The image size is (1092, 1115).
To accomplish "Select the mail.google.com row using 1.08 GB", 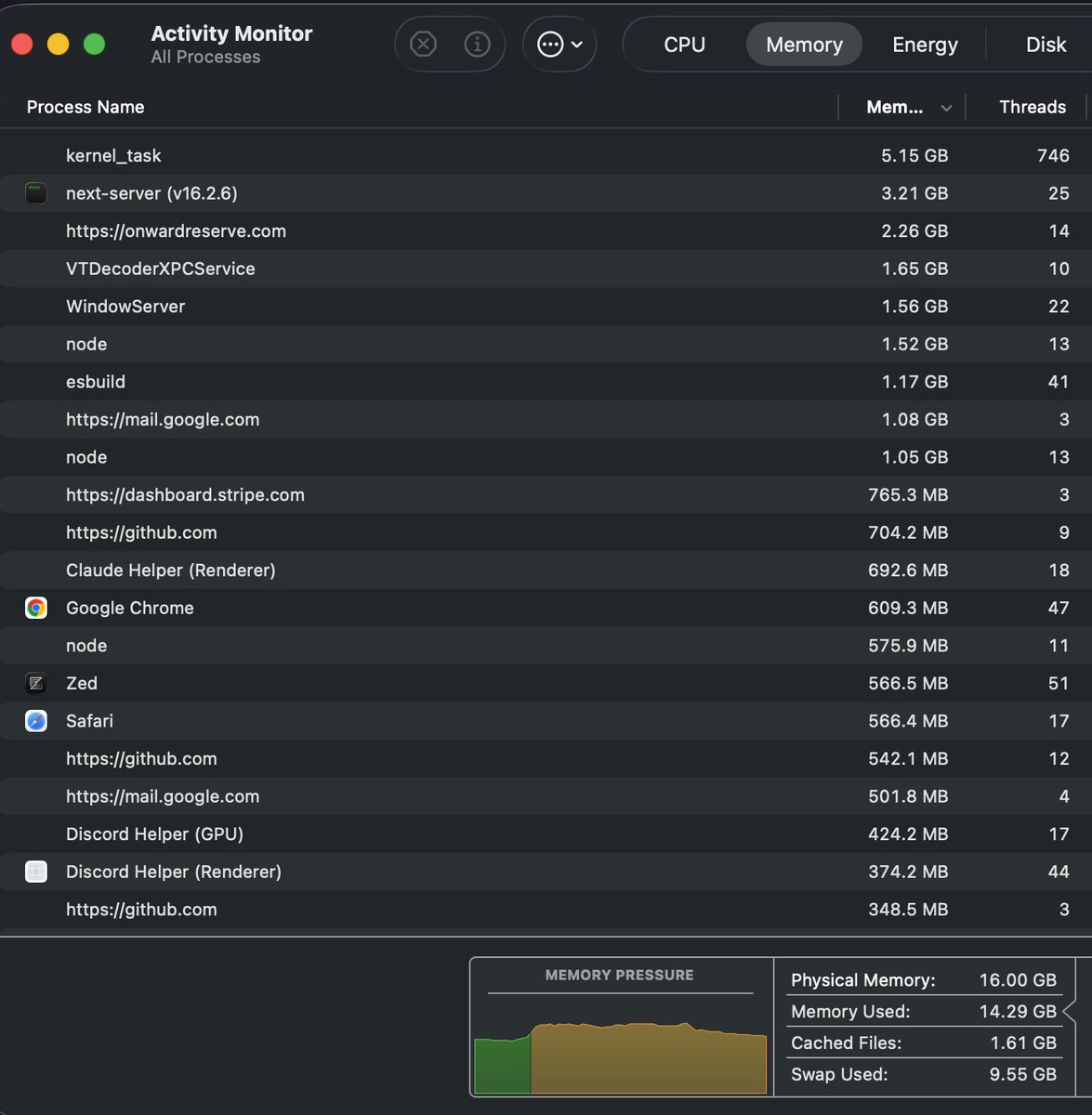I will tap(546, 419).
